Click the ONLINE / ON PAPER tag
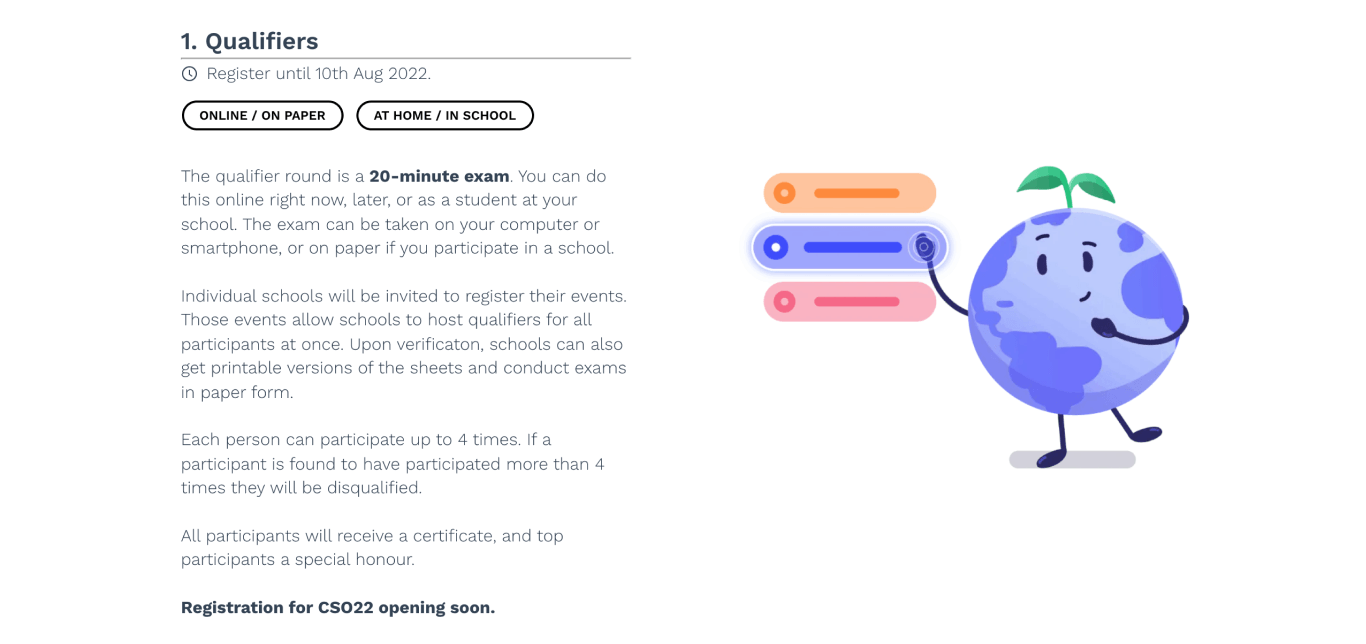Image resolution: width=1366 pixels, height=644 pixels. 262,116
